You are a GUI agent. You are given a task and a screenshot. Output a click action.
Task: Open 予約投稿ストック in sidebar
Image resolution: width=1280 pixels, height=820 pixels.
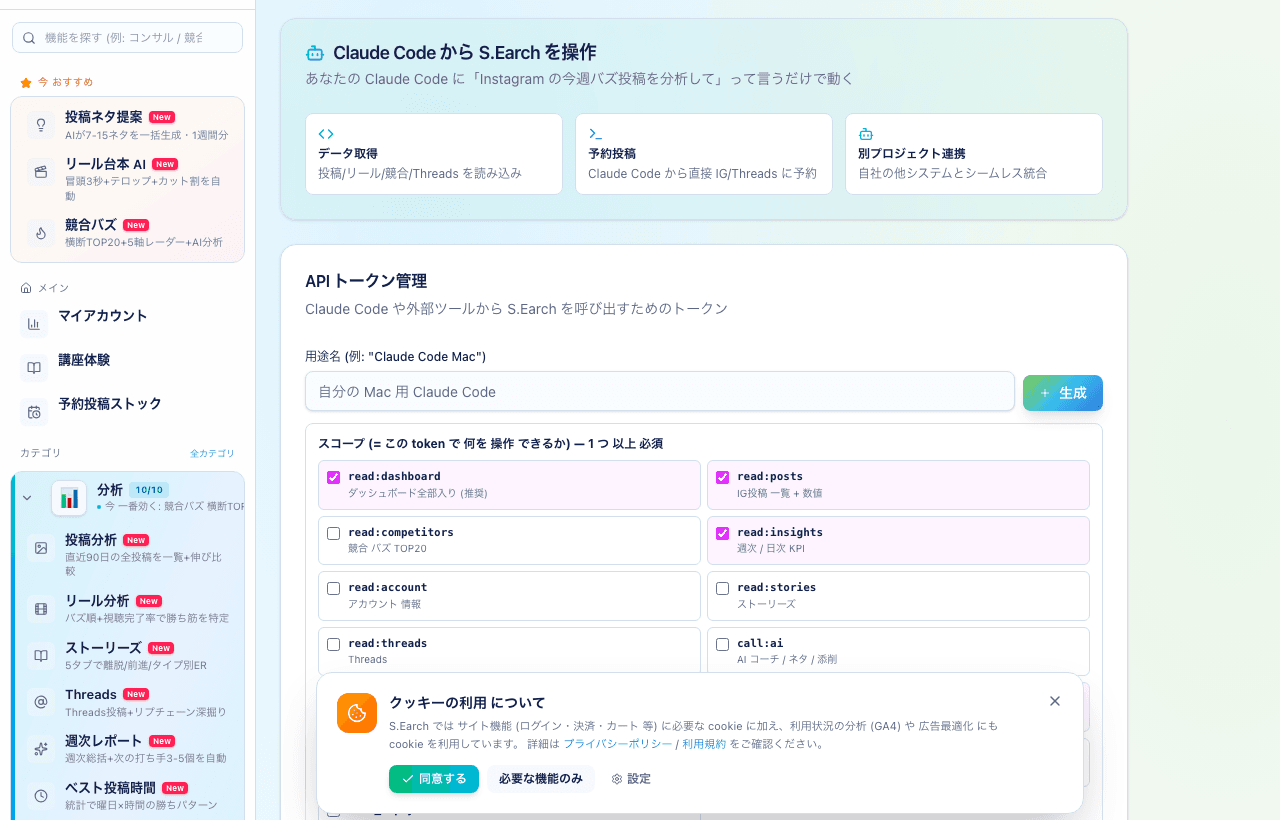pyautogui.click(x=128, y=412)
